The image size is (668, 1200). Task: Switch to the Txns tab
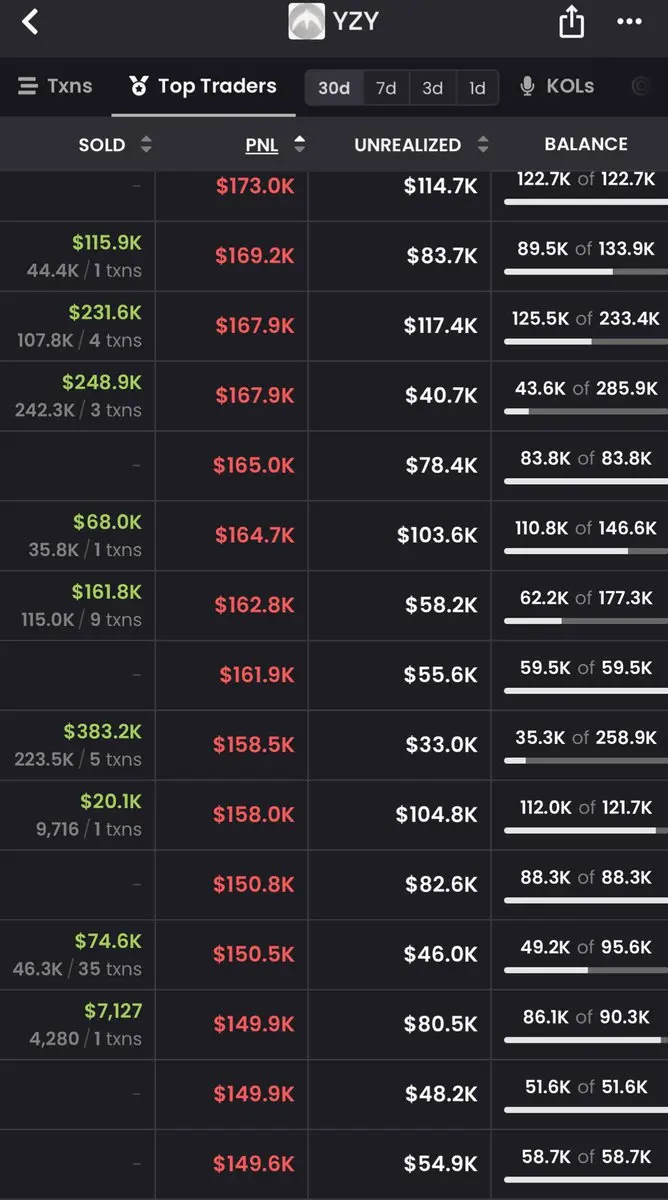click(x=55, y=86)
